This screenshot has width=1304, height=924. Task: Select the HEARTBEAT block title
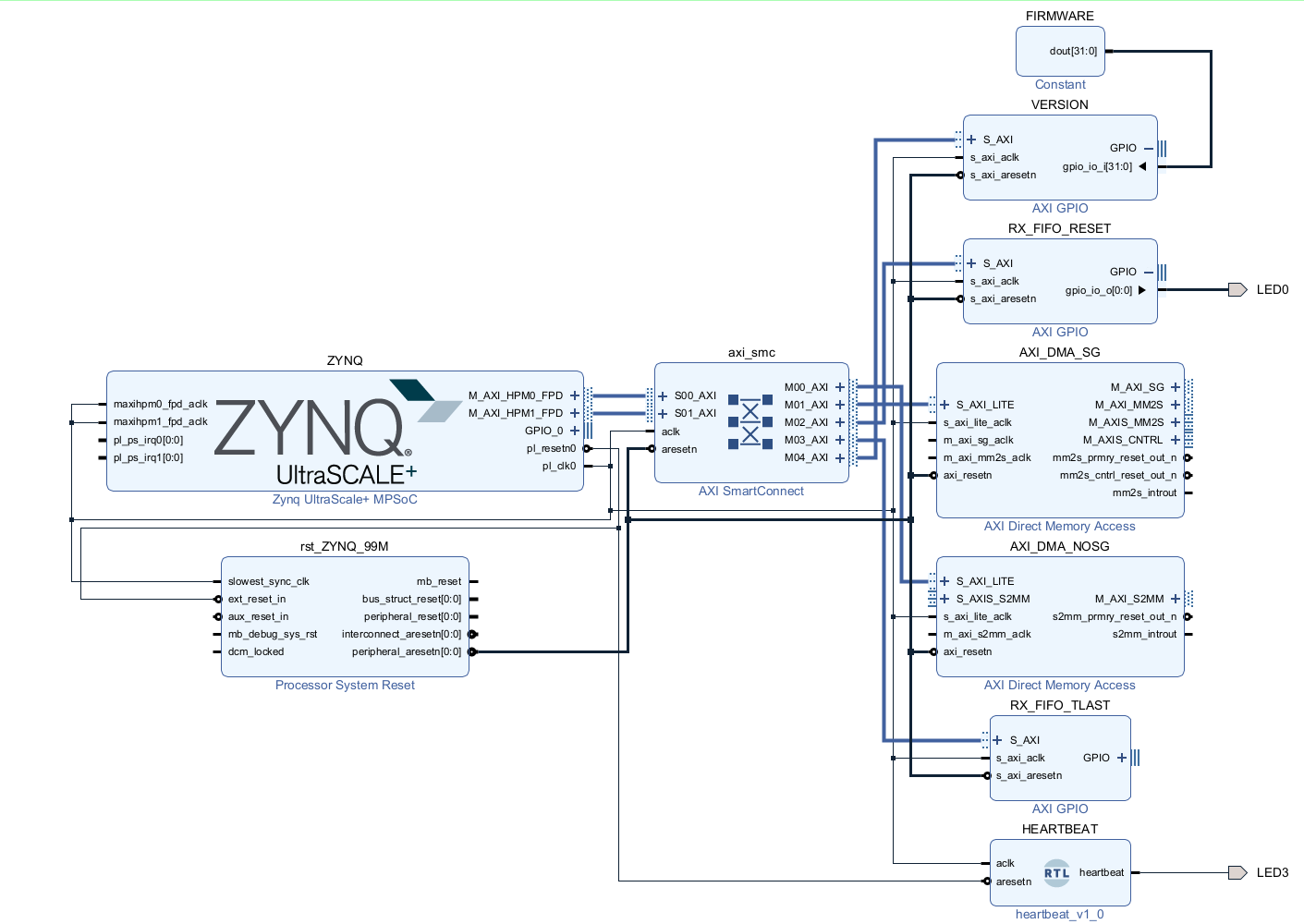coord(1060,829)
